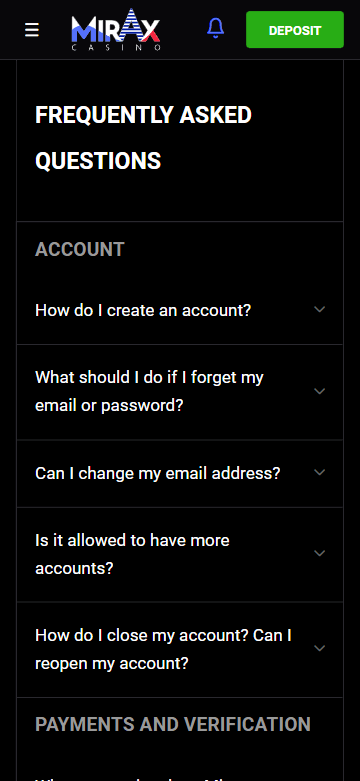Open the hamburger navigation menu
The width and height of the screenshot is (360, 781).
click(x=32, y=30)
